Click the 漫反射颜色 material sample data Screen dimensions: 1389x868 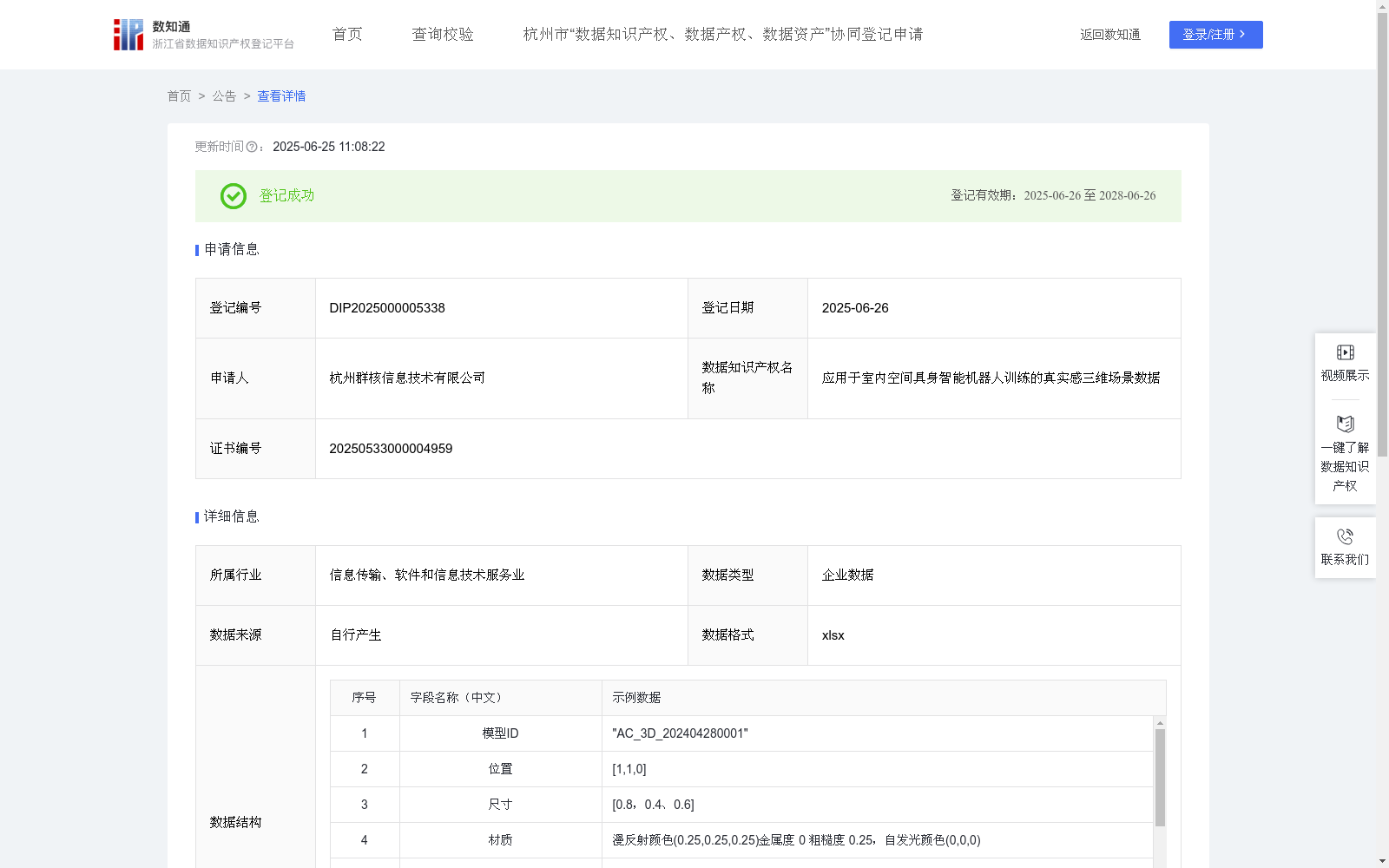pos(796,840)
